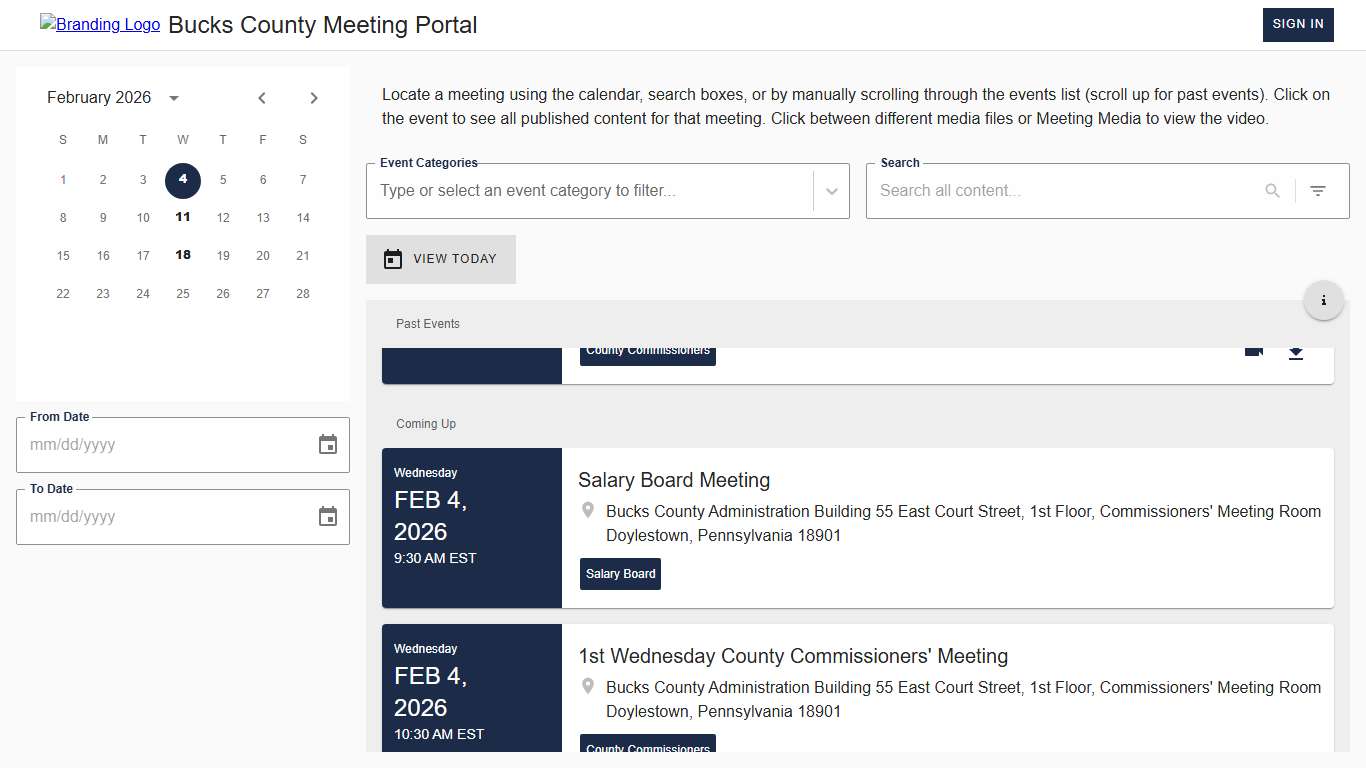Image resolution: width=1366 pixels, height=768 pixels.
Task: Open 1st Wednesday County Commissioners' Meeting
Action: [x=792, y=656]
